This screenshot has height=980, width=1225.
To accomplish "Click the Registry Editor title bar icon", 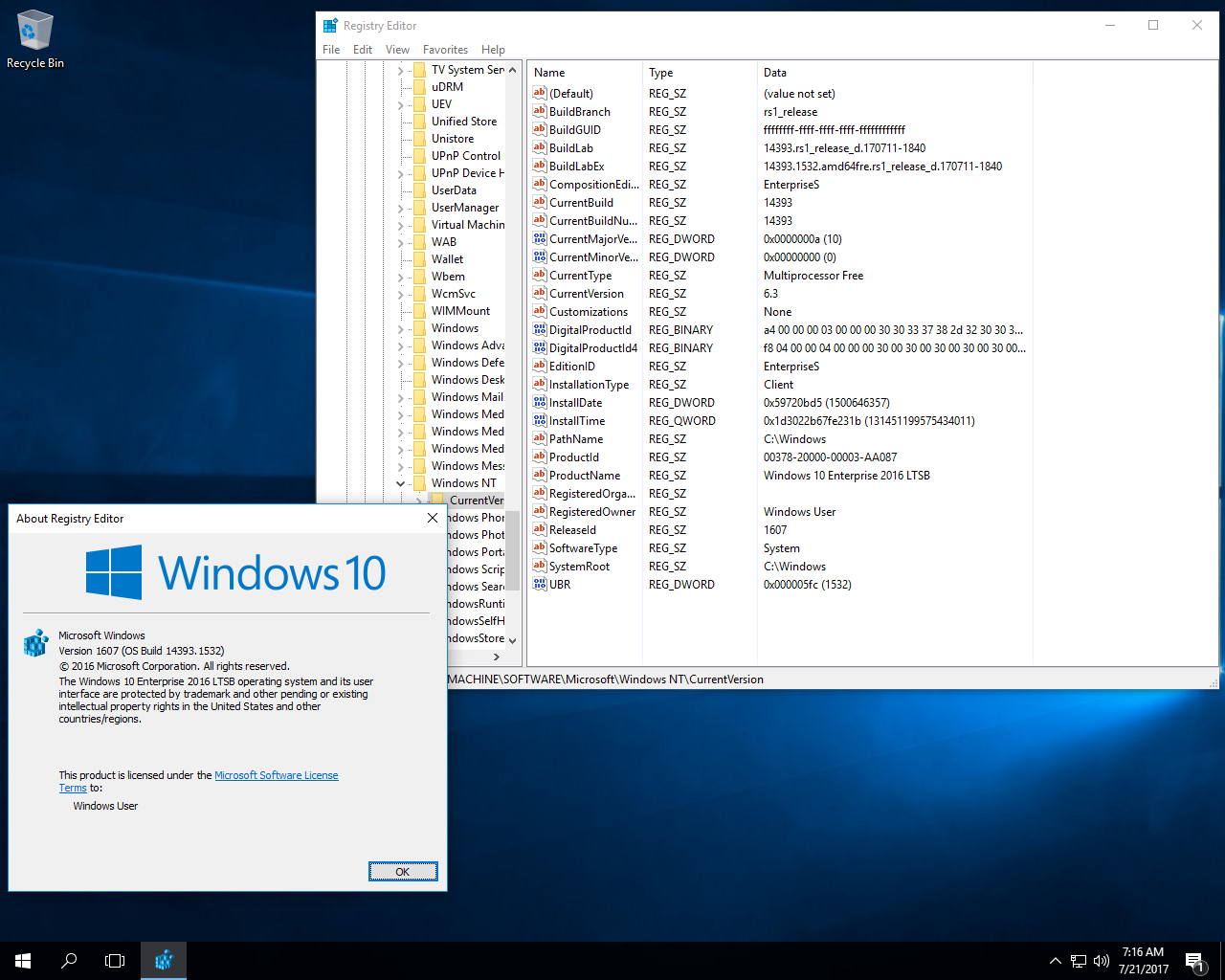I will 330,26.
